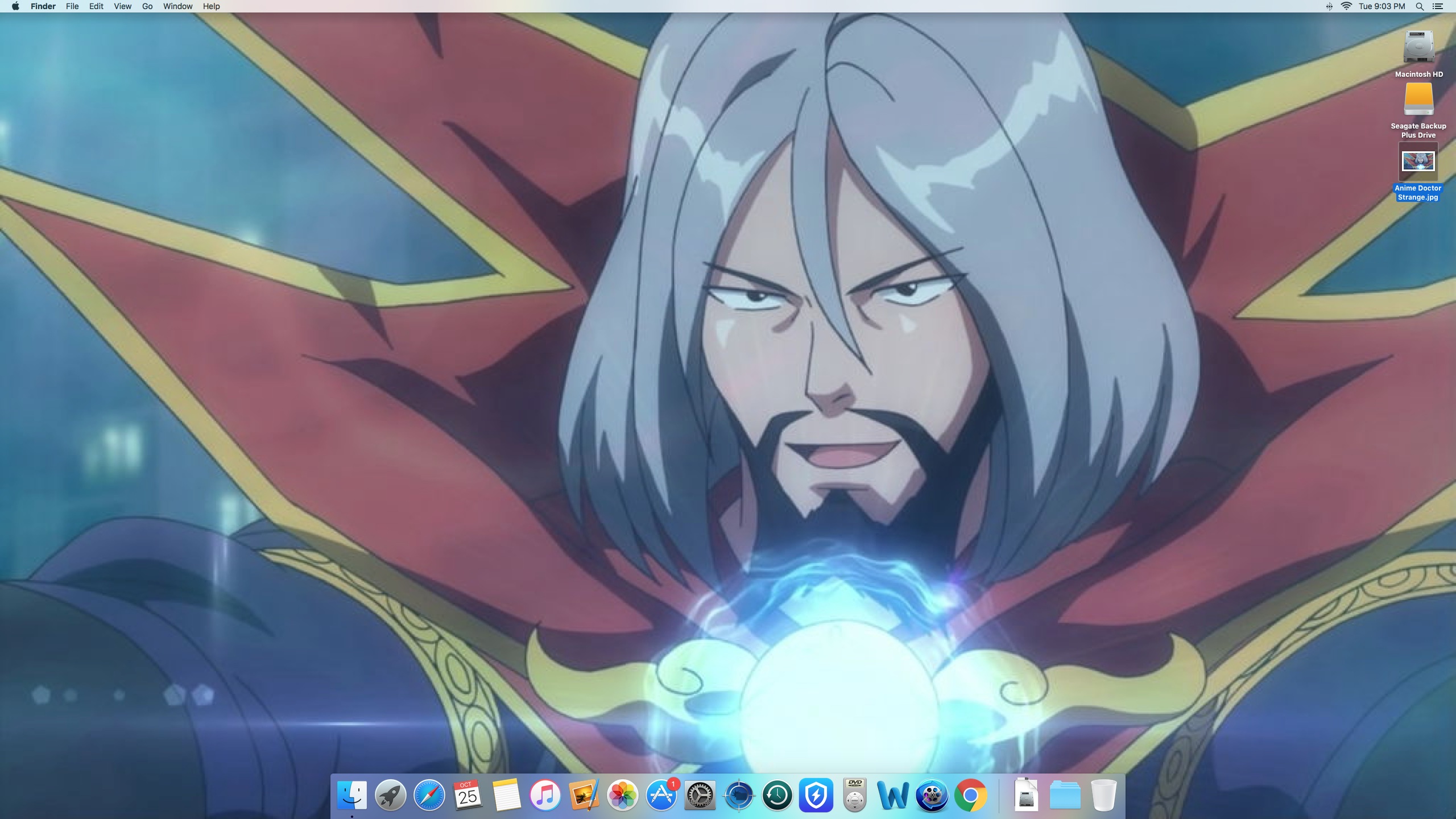Select Anime Doctor Strange.jpg file thumbnail
This screenshot has width=1456, height=819.
(1418, 162)
